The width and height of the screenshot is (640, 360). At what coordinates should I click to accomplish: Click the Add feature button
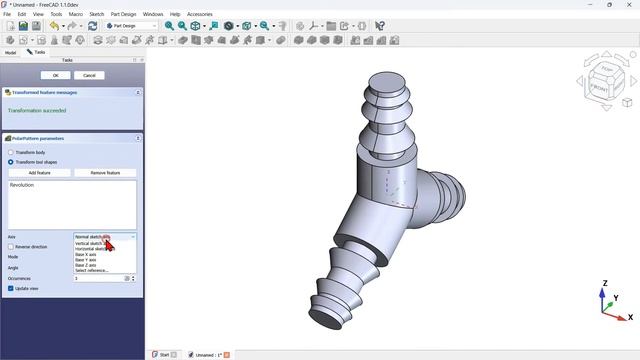pos(40,173)
